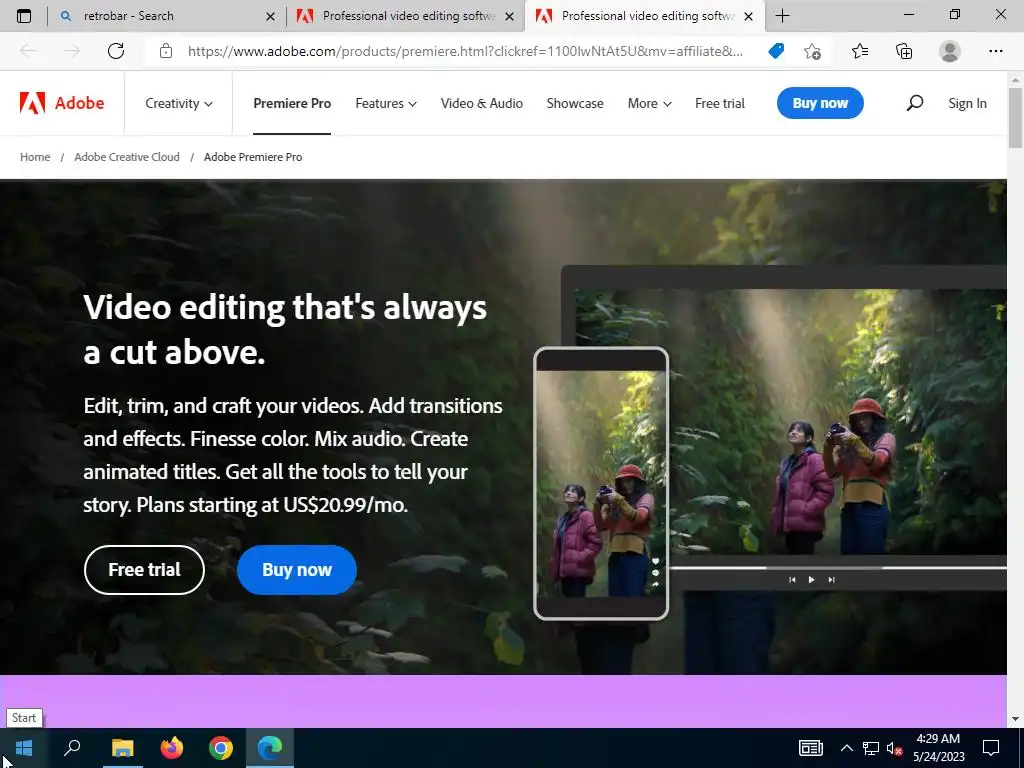Click the Microsoft Edge taskbar icon
Viewport: 1024px width, 768px height.
[x=270, y=748]
